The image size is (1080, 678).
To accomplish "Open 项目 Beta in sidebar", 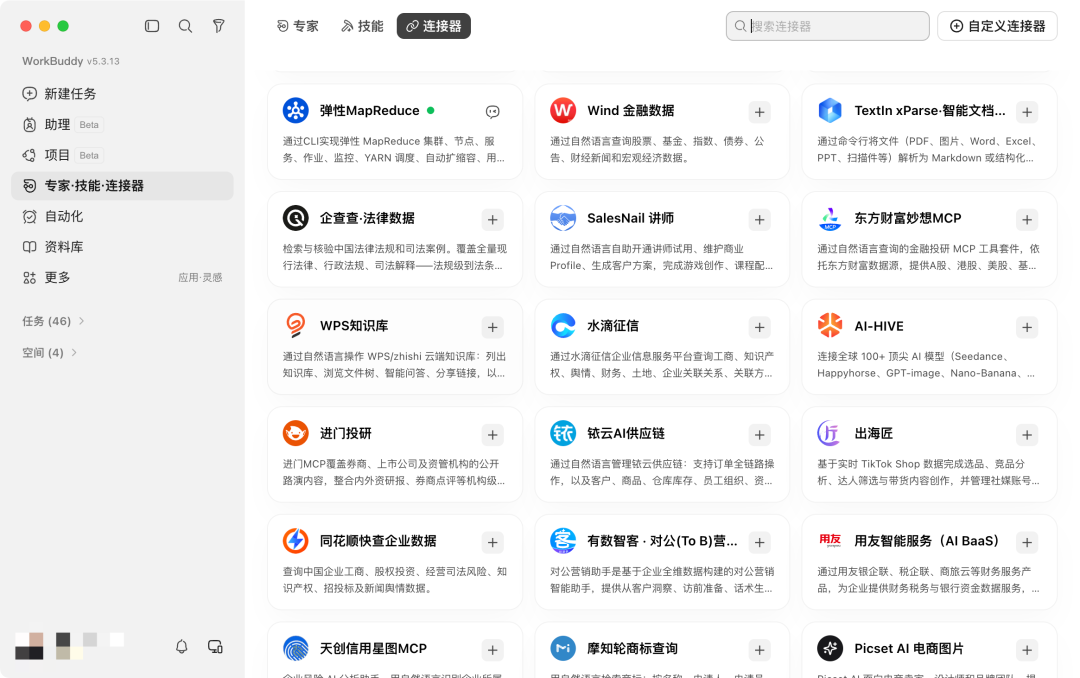I will pyautogui.click(x=122, y=155).
